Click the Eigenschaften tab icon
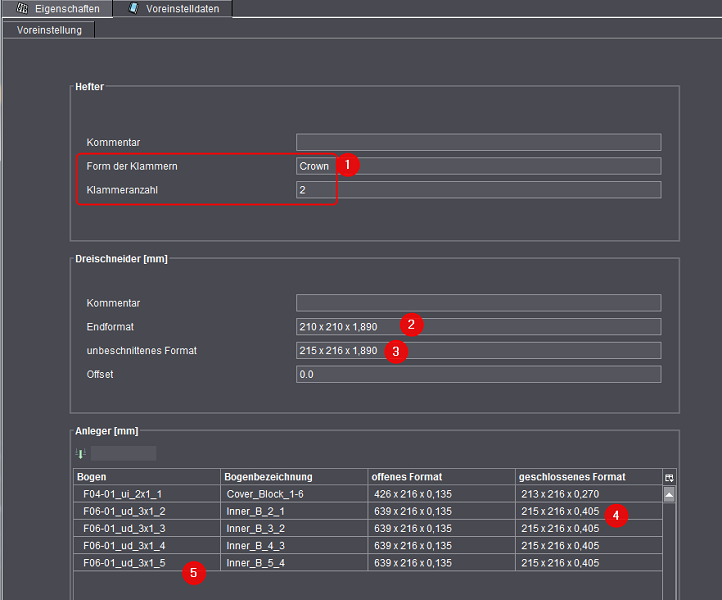This screenshot has width=722, height=600. [22, 8]
